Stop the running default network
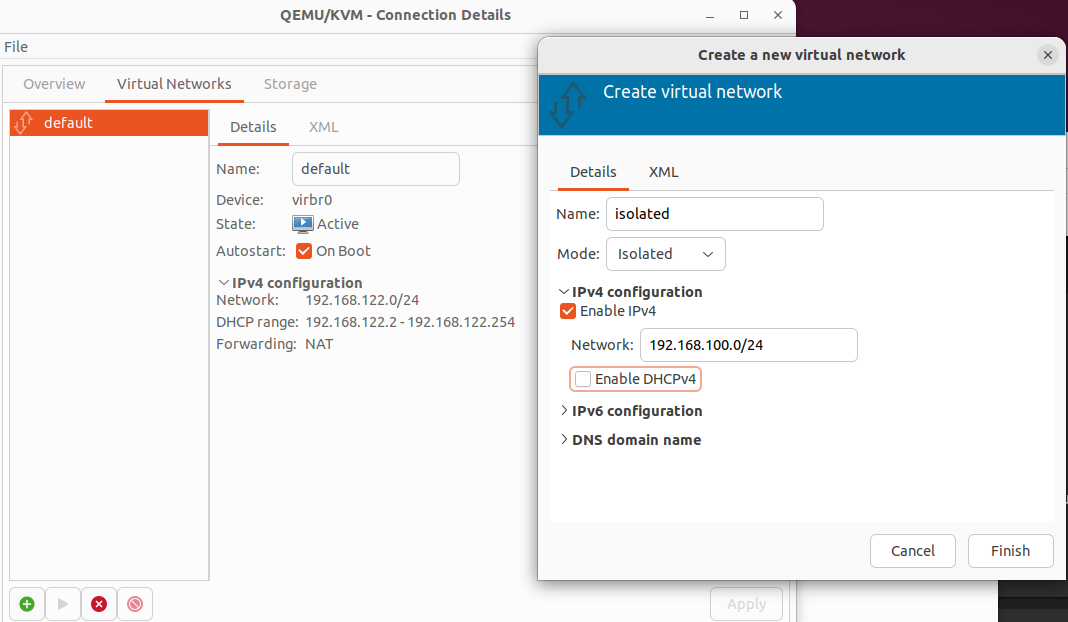 (x=134, y=604)
